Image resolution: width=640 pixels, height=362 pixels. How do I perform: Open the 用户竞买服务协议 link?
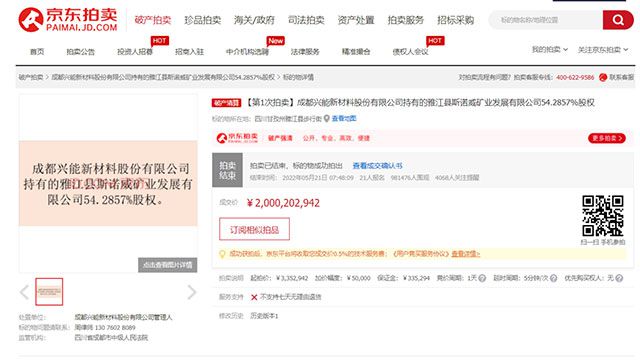(x=421, y=253)
